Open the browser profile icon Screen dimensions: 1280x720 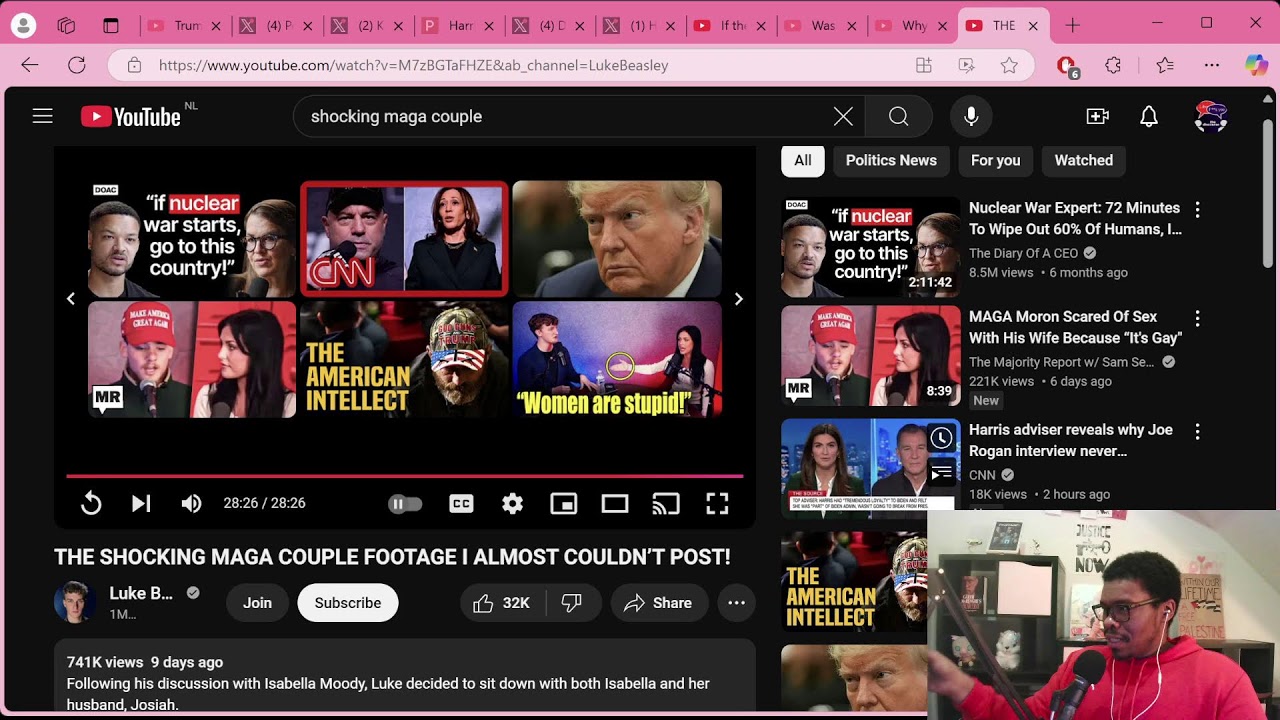pos(23,25)
